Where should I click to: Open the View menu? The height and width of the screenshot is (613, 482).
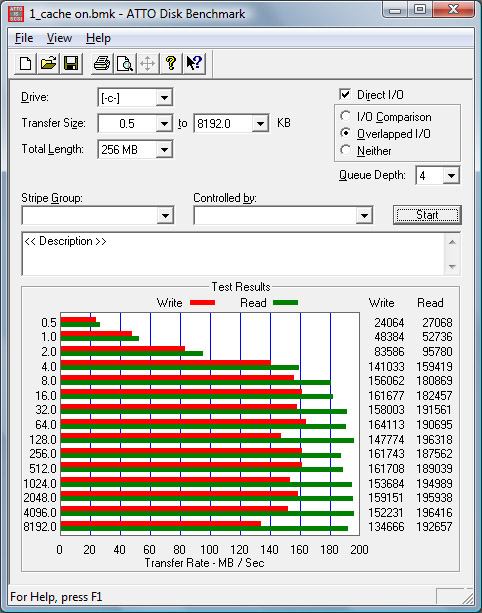[x=59, y=38]
